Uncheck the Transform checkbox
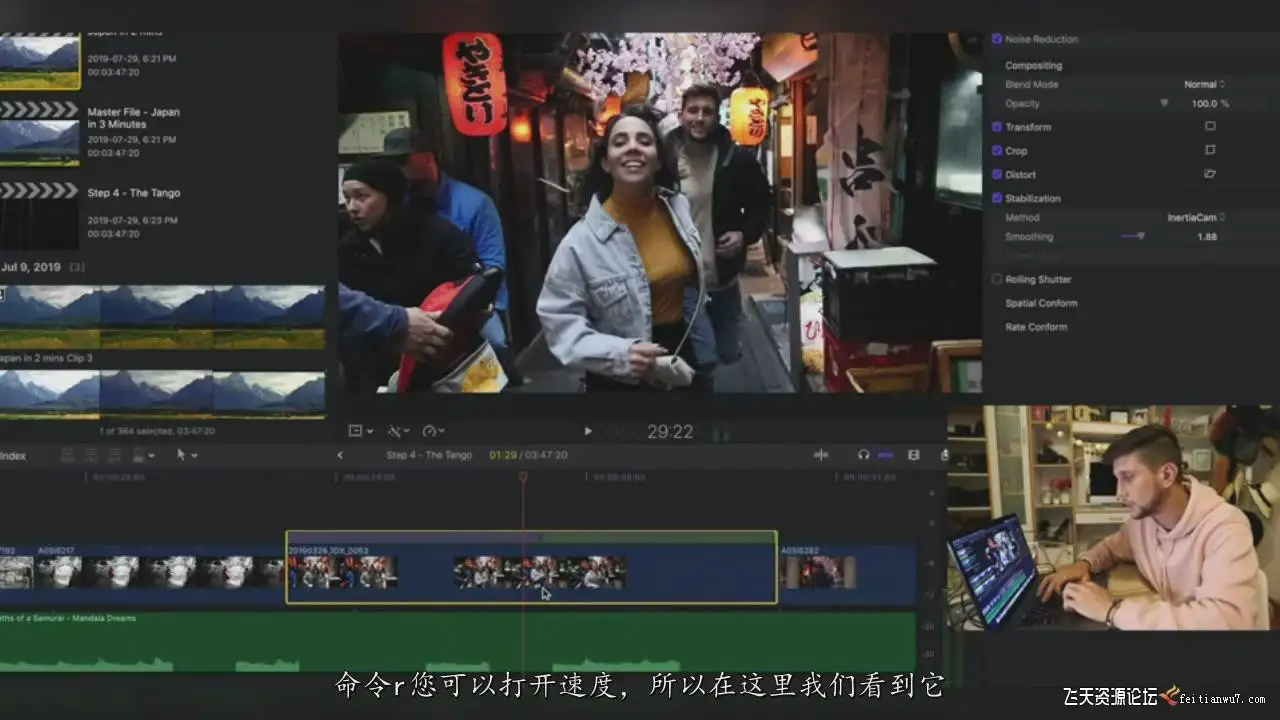This screenshot has height=720, width=1280. click(x=996, y=127)
